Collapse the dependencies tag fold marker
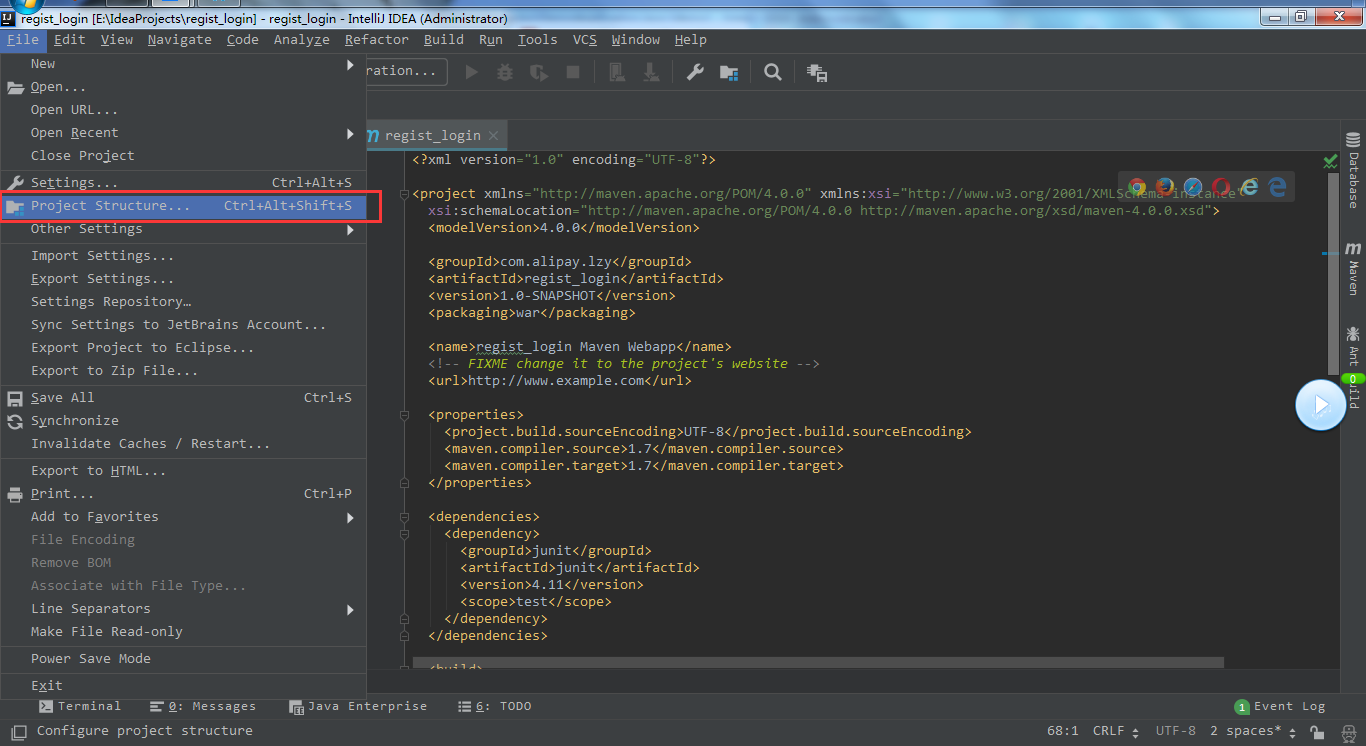Screen dimensions: 1366x746 [x=404, y=516]
